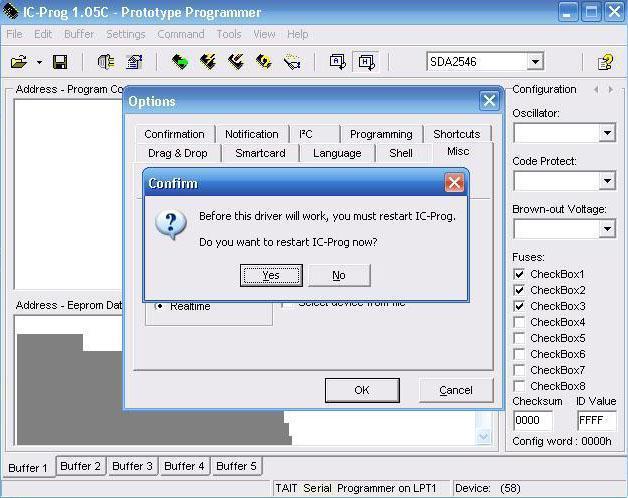This screenshot has height=498, width=628.
Task: Open the Settings menu
Action: click(x=125, y=34)
